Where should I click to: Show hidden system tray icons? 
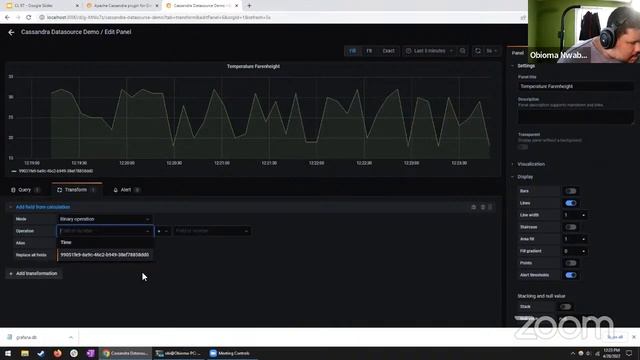coord(573,353)
